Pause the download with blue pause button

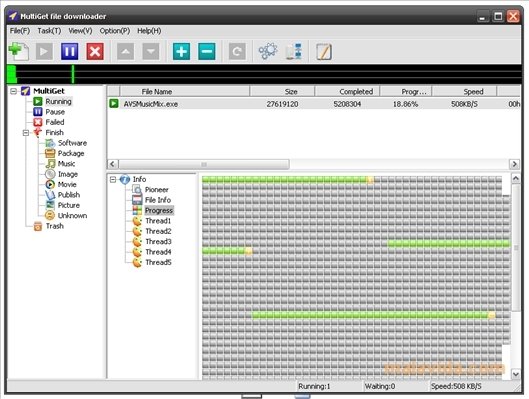point(69,52)
